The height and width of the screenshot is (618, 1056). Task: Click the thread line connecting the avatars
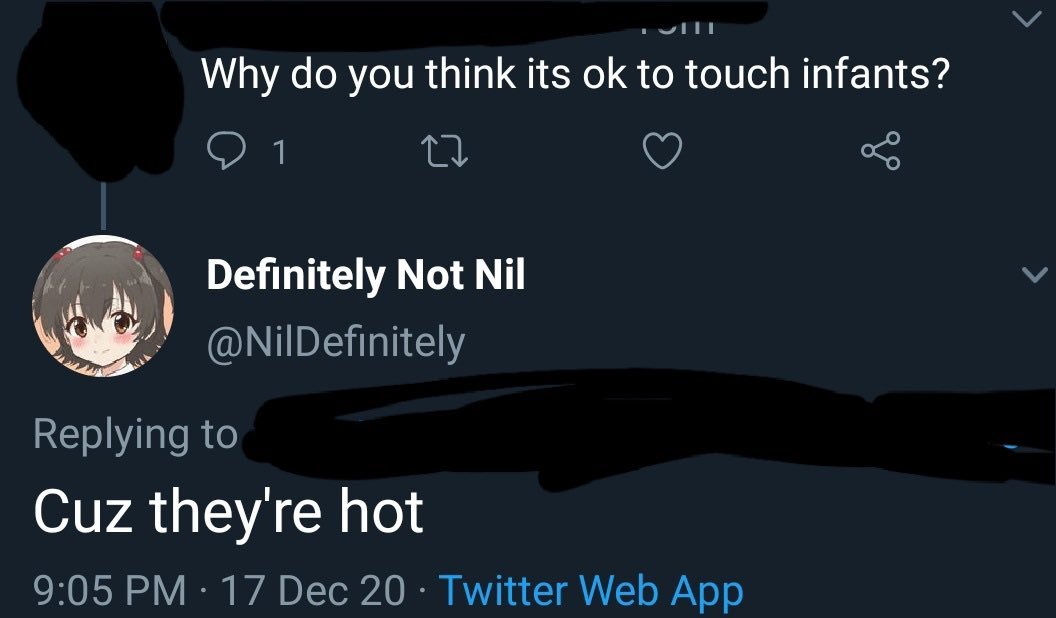coord(105,208)
